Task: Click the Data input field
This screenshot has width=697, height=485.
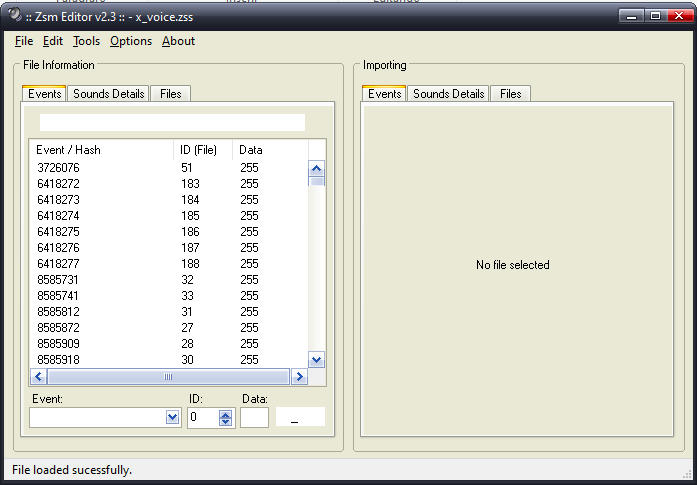Action: tap(254, 417)
